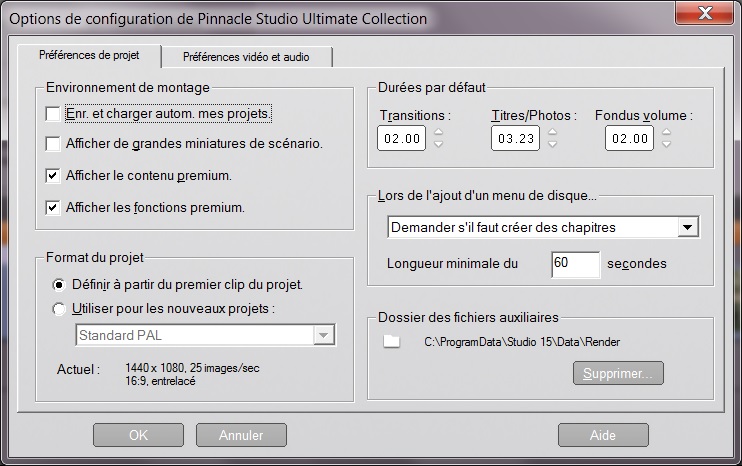Uncheck Afficher les fonctions premium

click(x=53, y=207)
